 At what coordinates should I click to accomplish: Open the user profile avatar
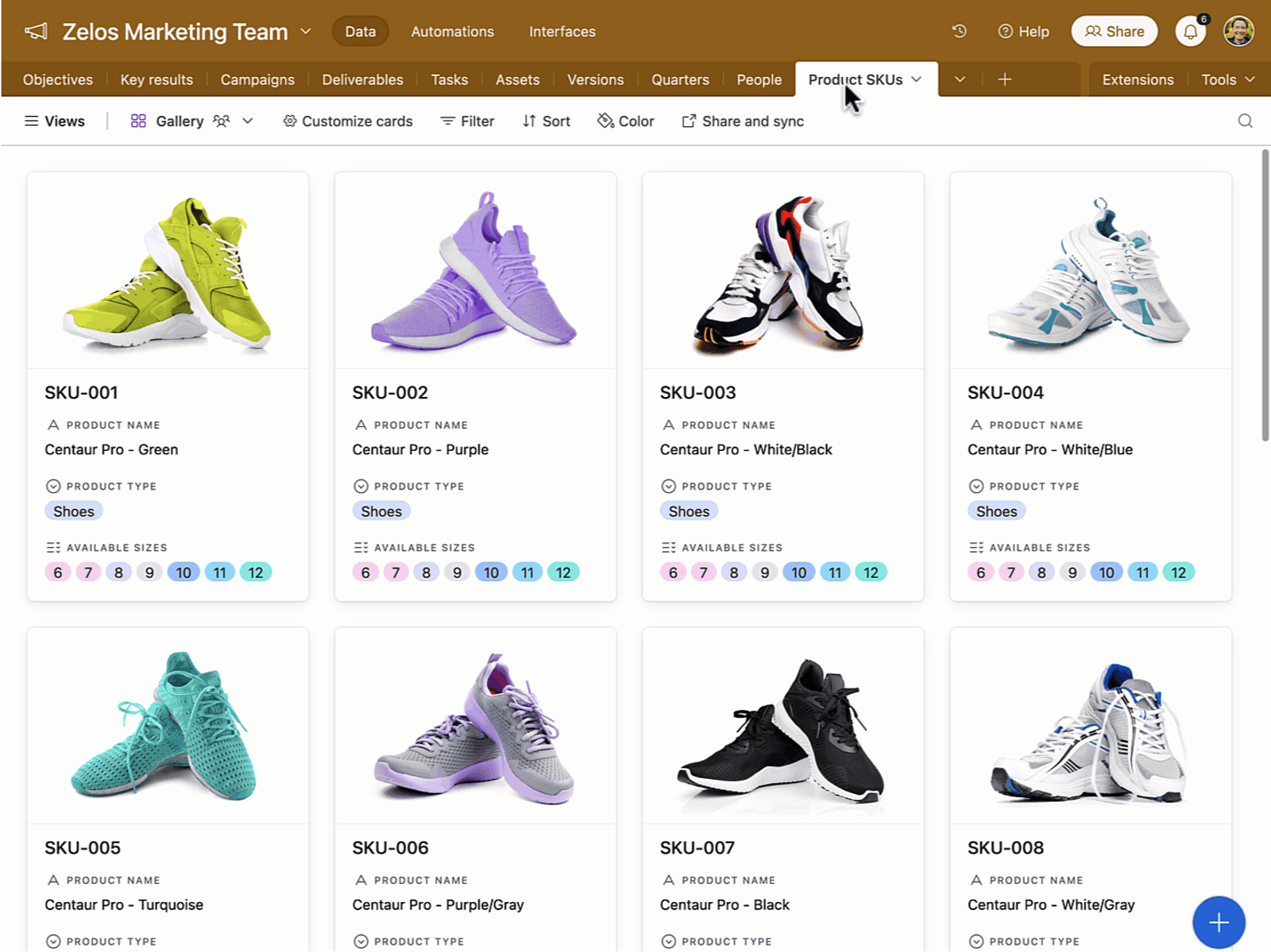[x=1238, y=31]
